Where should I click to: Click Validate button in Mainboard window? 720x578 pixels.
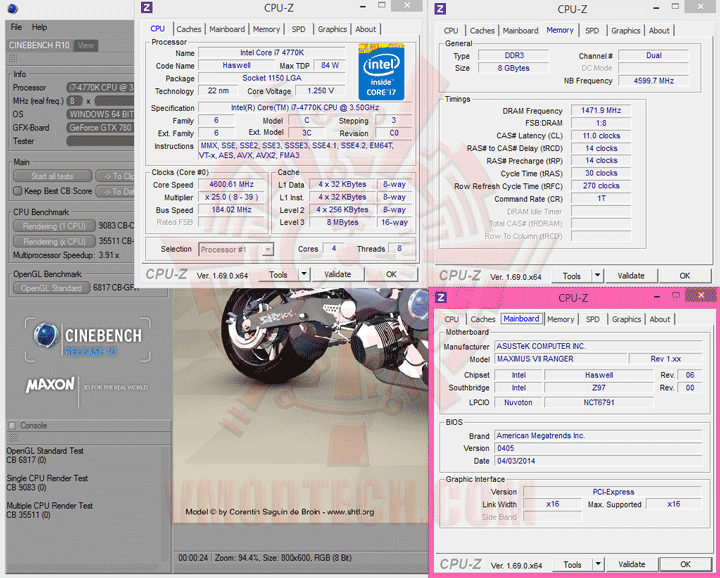(x=632, y=564)
